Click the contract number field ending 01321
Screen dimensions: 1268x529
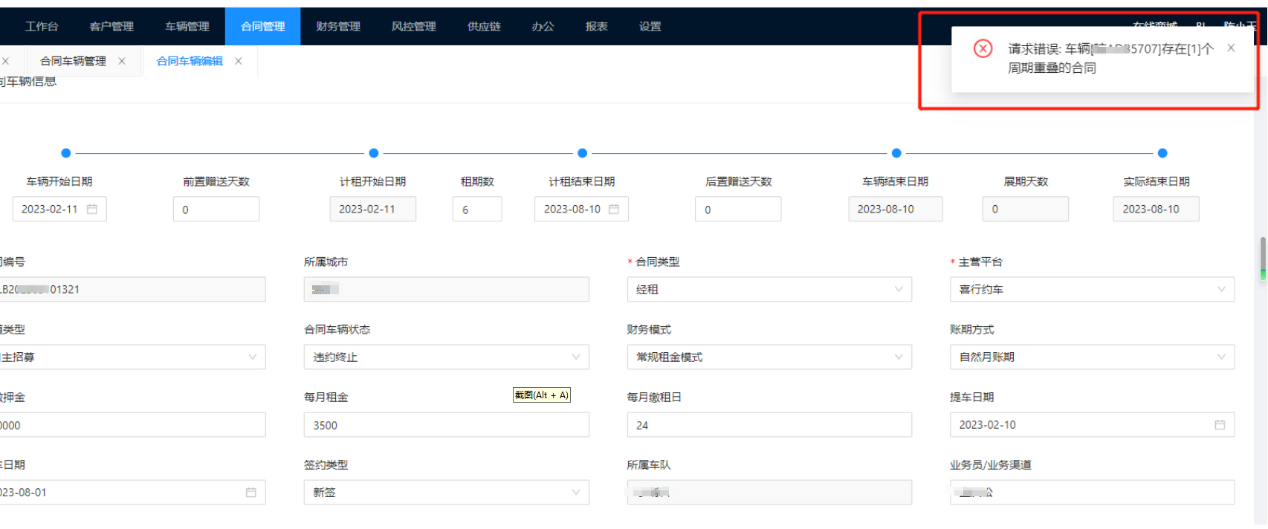coord(133,289)
